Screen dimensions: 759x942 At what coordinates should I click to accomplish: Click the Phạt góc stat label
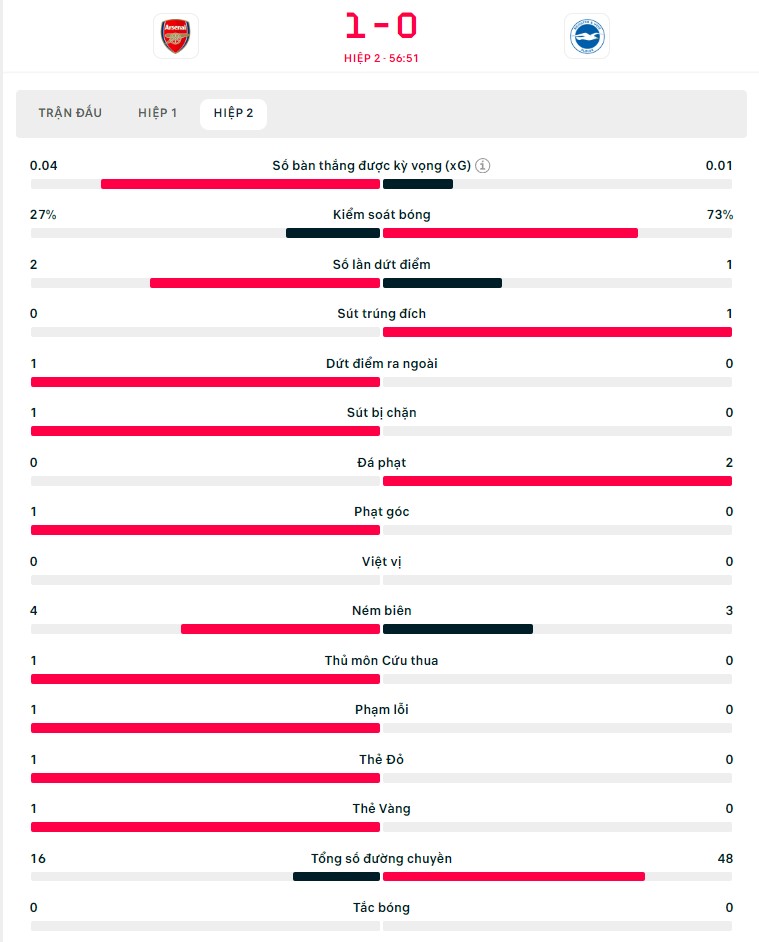pos(382,512)
